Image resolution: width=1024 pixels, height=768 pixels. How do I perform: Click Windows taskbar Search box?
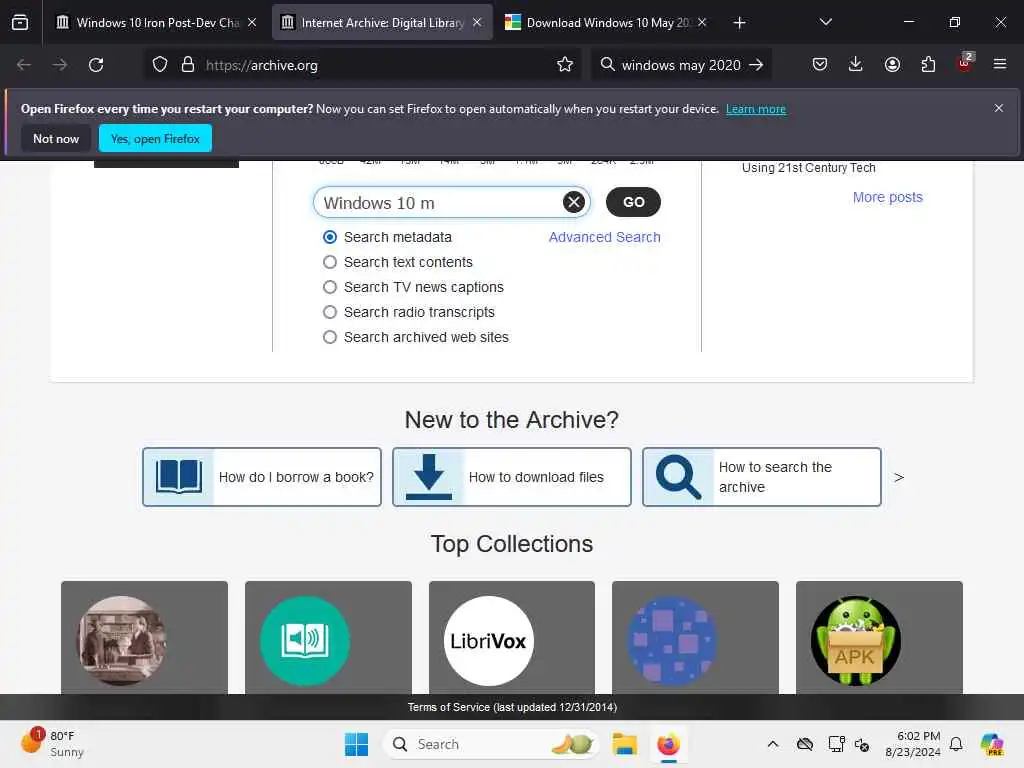coord(491,744)
